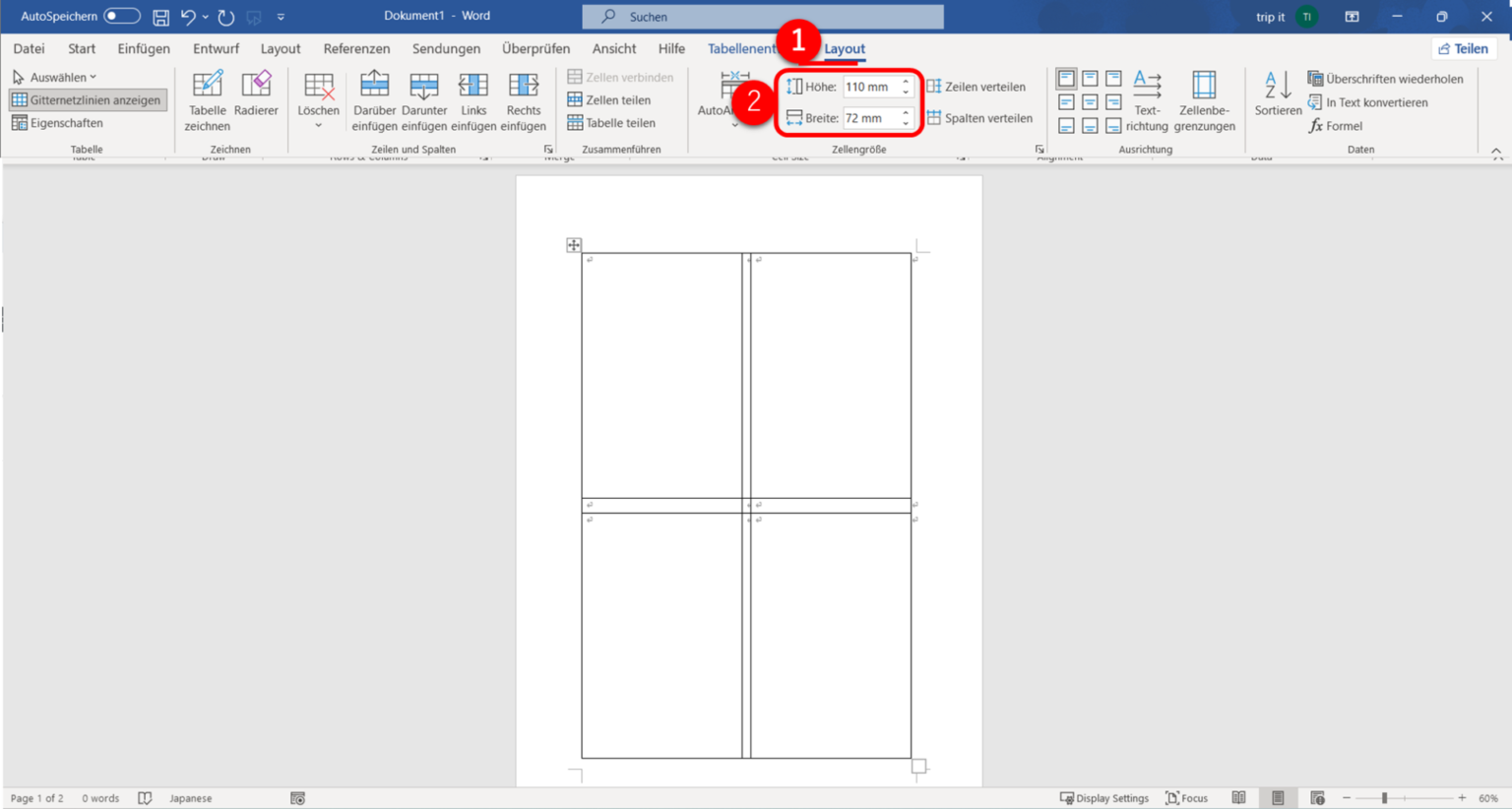Enable Focus mode
This screenshot has width=1512, height=809.
[x=1186, y=798]
